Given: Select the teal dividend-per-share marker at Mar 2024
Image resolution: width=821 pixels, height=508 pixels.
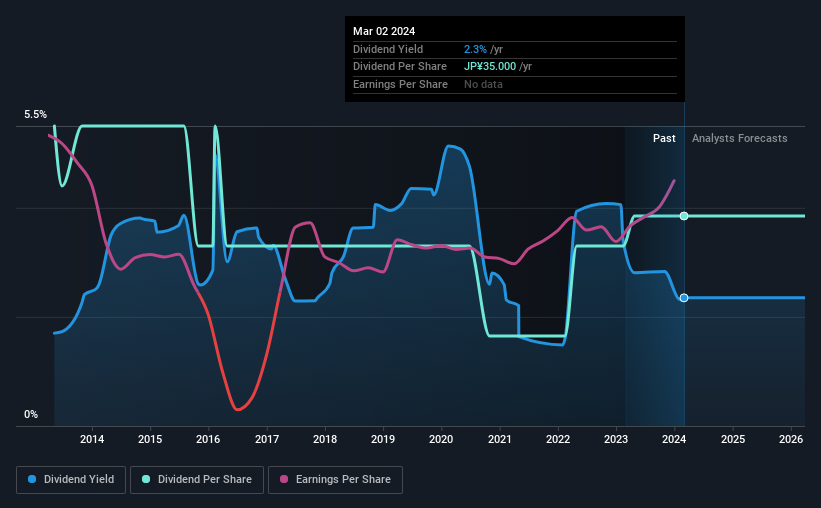Looking at the screenshot, I should [684, 216].
